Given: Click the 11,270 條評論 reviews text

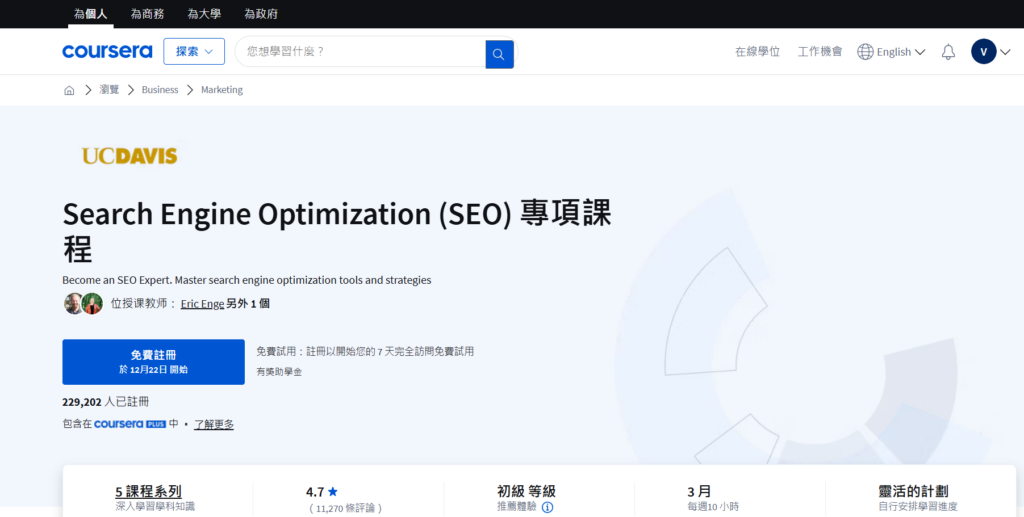Looking at the screenshot, I should 345,508.
